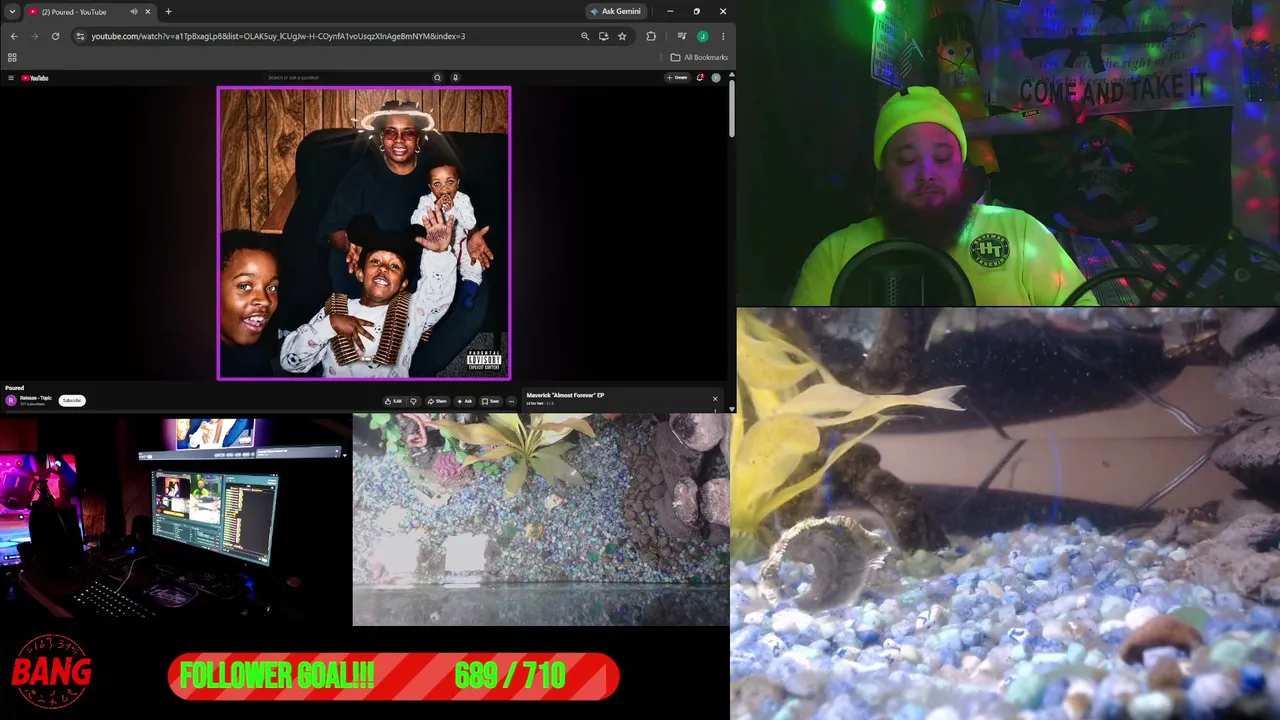Viewport: 1280px width, 720px height.
Task: Go back to the previous page
Action: (14, 36)
